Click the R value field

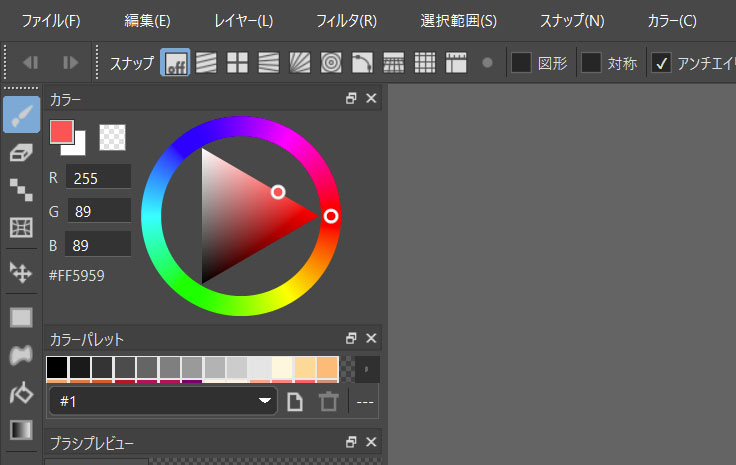[99, 177]
